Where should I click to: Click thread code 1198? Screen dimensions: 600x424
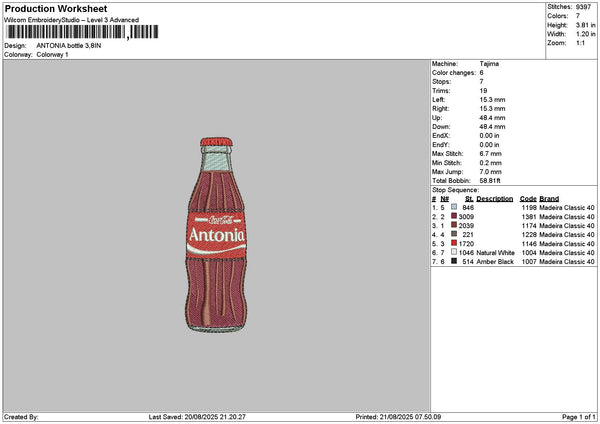529,208
